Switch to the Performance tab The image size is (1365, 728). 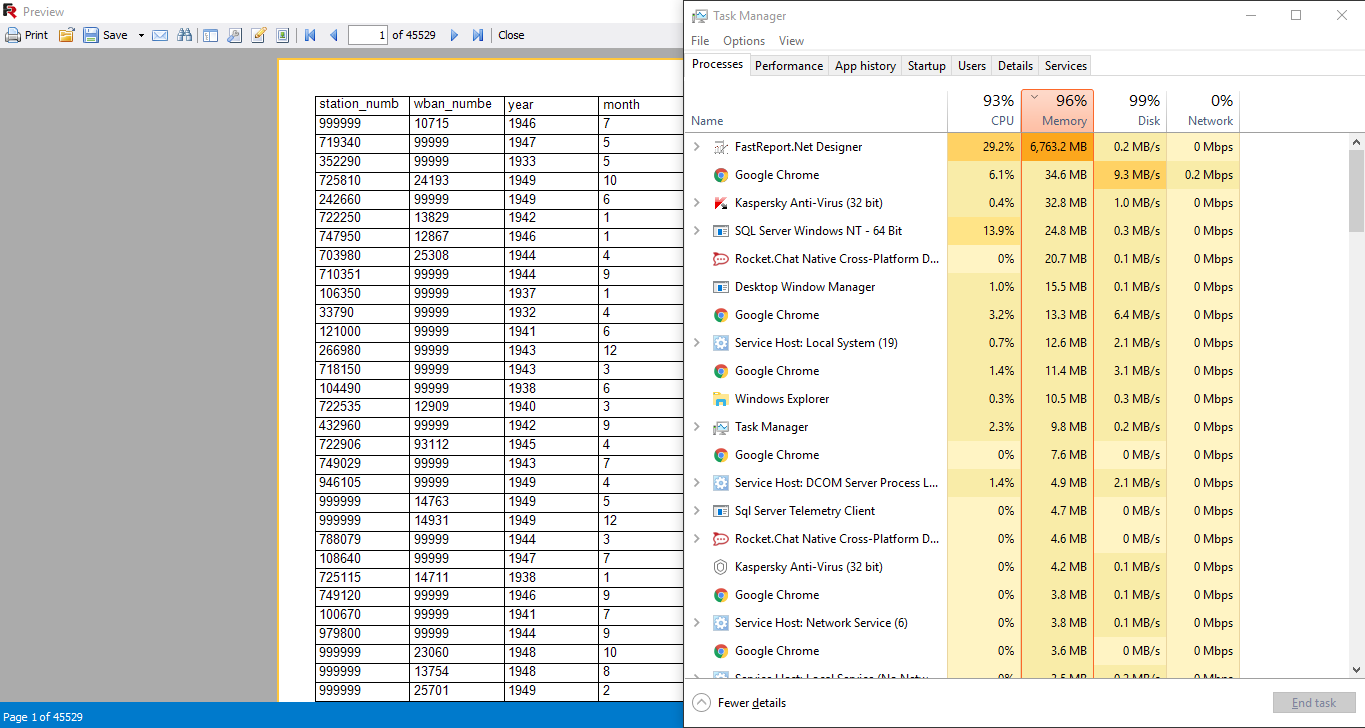pyautogui.click(x=789, y=66)
